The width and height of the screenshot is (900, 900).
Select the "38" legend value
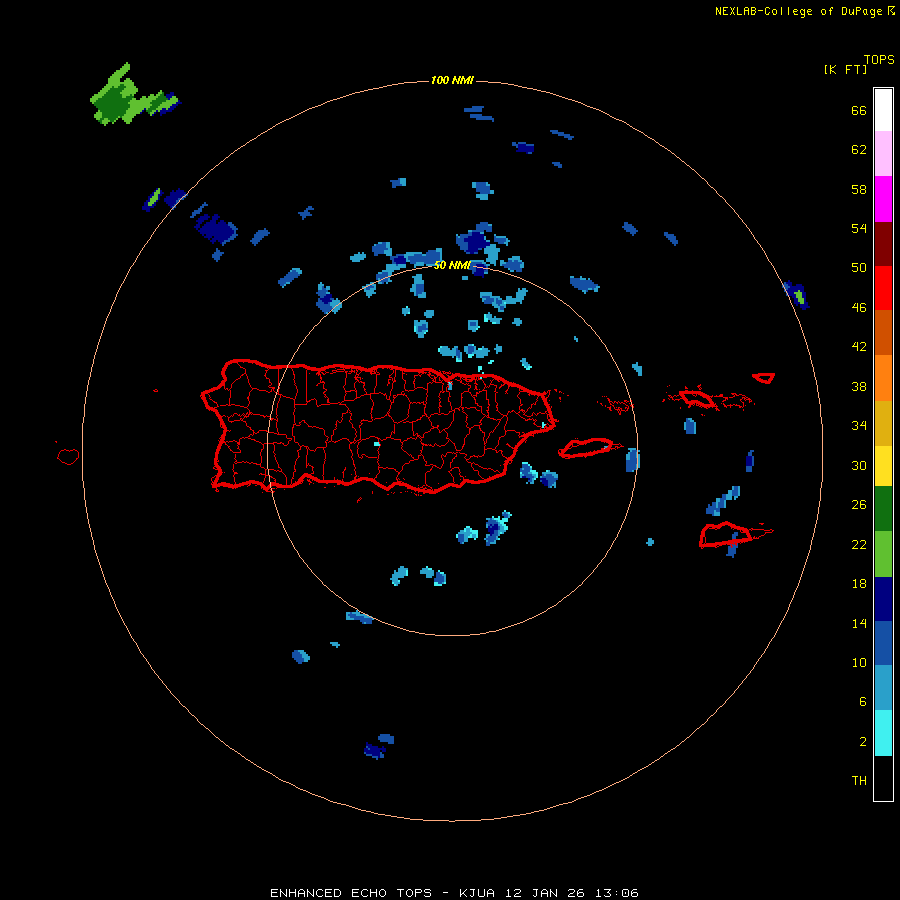pos(859,387)
